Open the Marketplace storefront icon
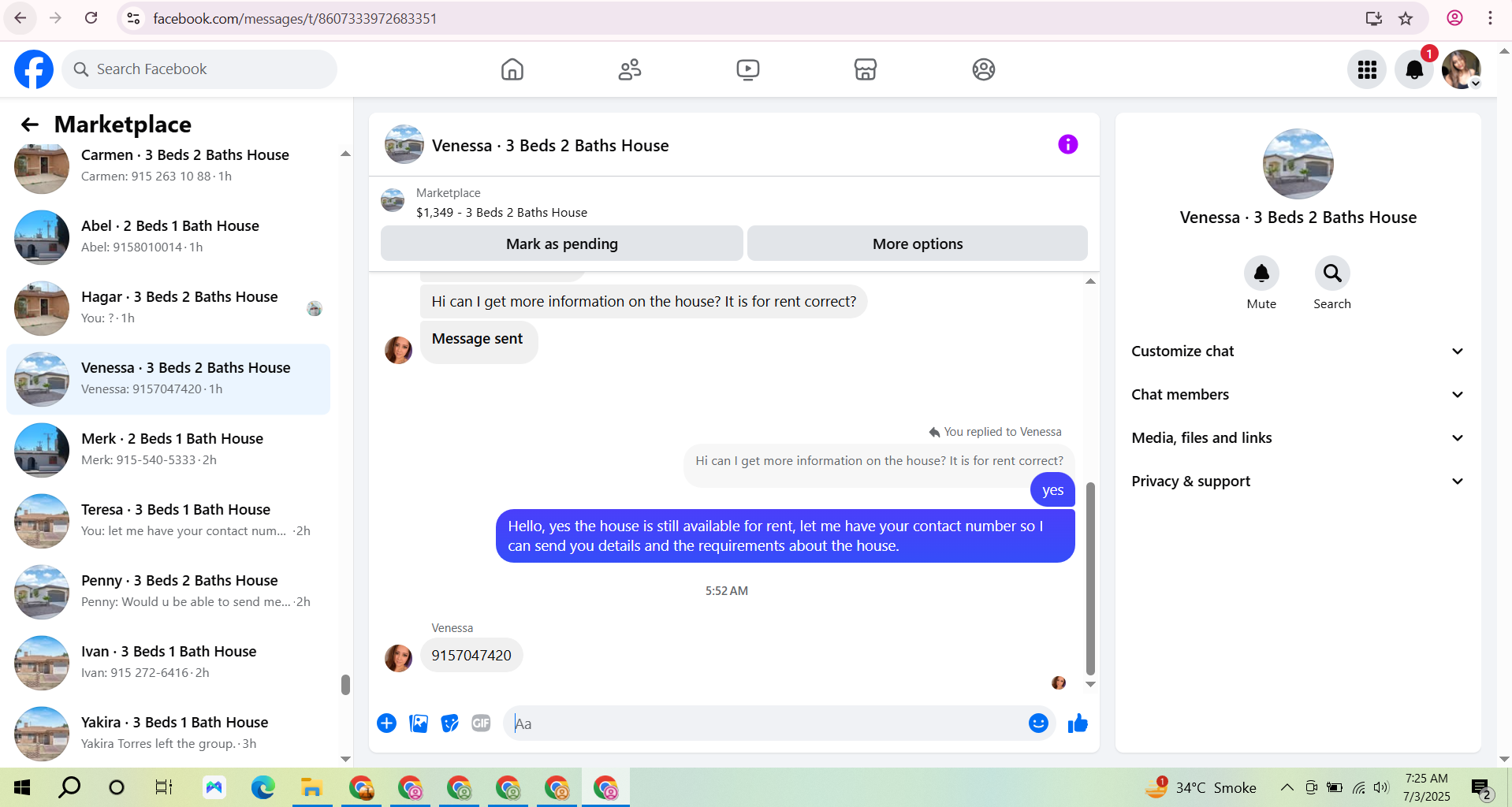 [x=866, y=69]
